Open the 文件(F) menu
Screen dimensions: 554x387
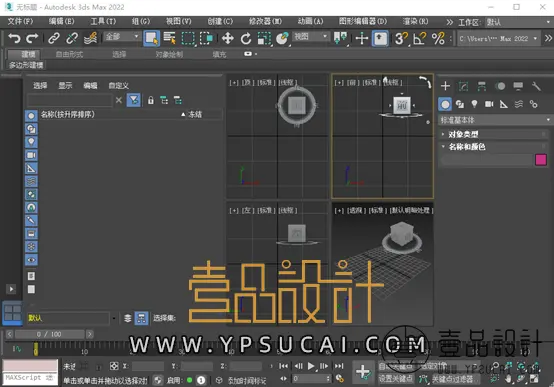click(x=20, y=22)
